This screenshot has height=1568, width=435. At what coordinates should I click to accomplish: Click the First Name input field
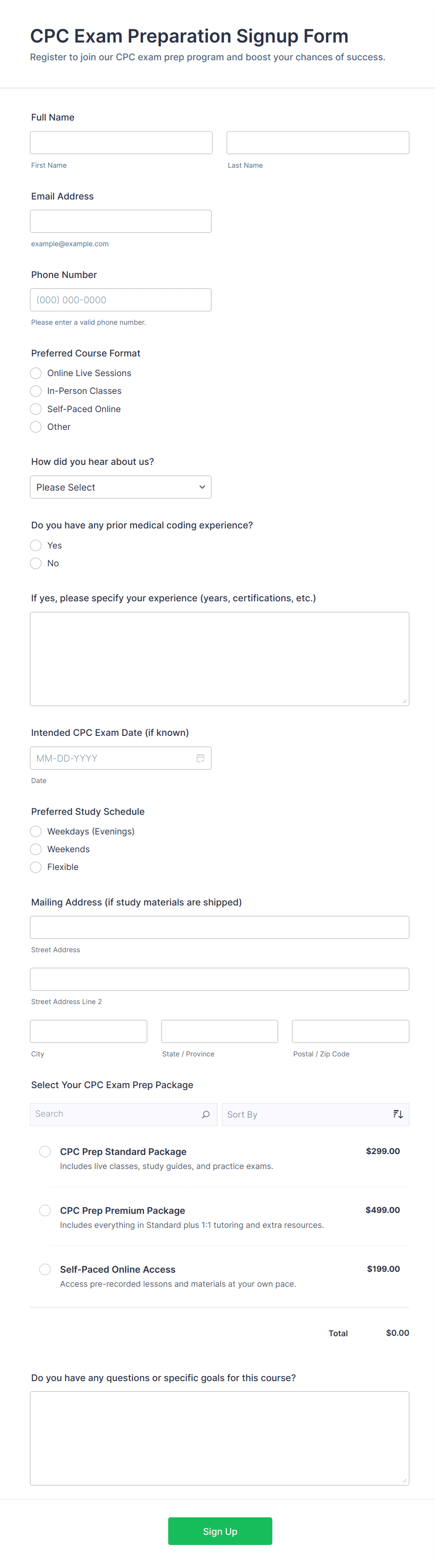pos(121,143)
